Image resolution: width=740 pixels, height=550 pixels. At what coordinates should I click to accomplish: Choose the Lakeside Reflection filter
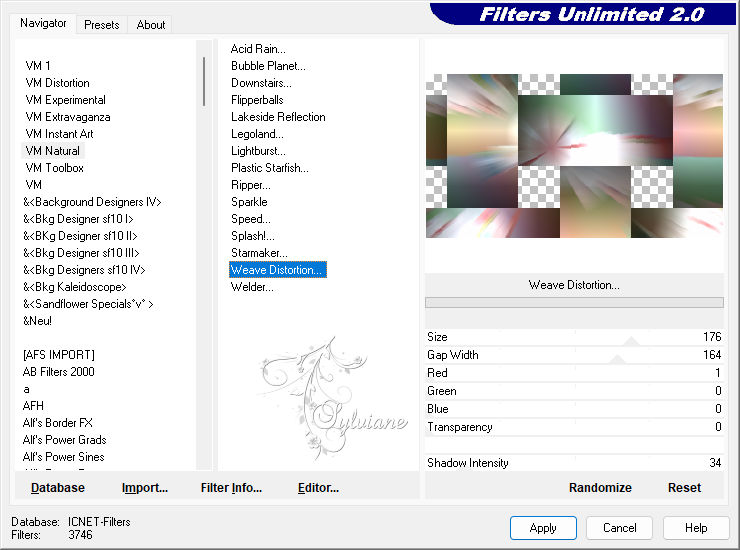pyautogui.click(x=278, y=117)
